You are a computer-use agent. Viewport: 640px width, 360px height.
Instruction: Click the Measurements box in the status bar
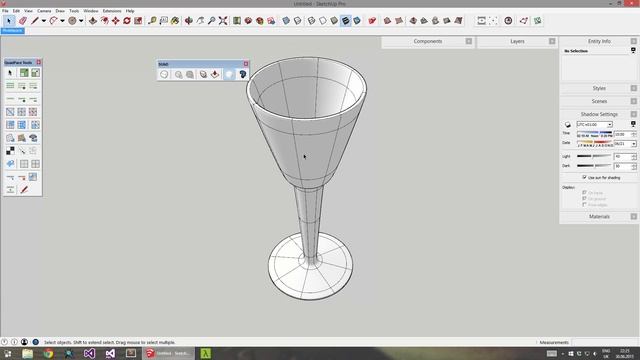(604, 342)
